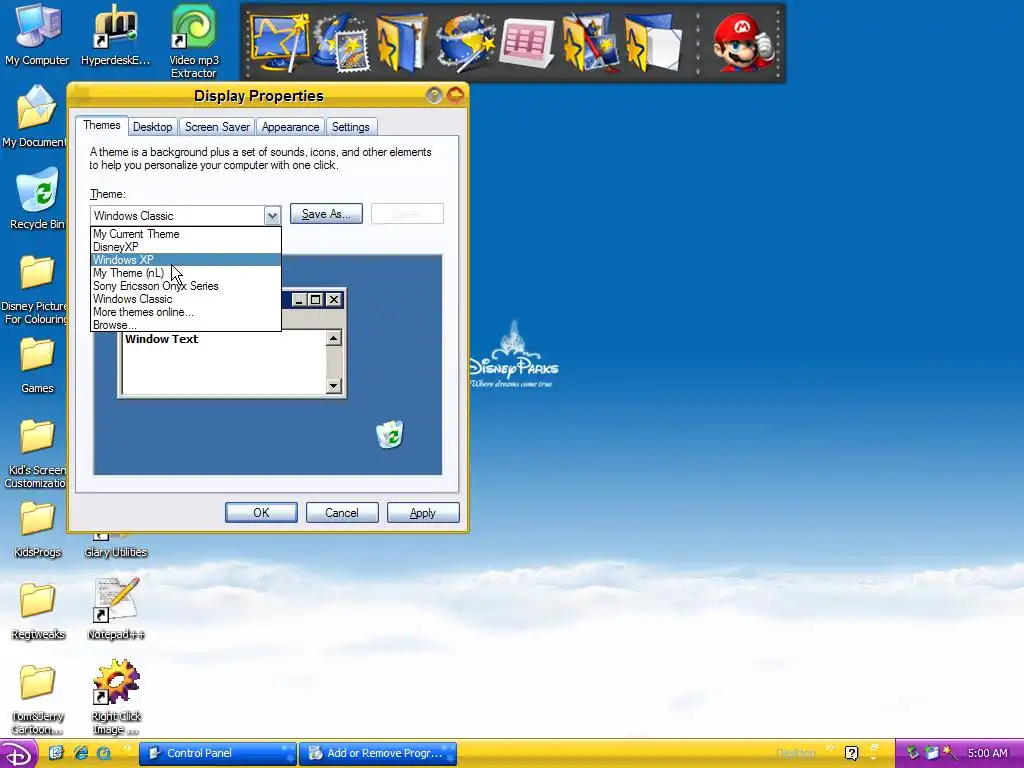Viewport: 1024px width, 768px height.
Task: Switch to Add or Remove Programs window
Action: point(377,753)
